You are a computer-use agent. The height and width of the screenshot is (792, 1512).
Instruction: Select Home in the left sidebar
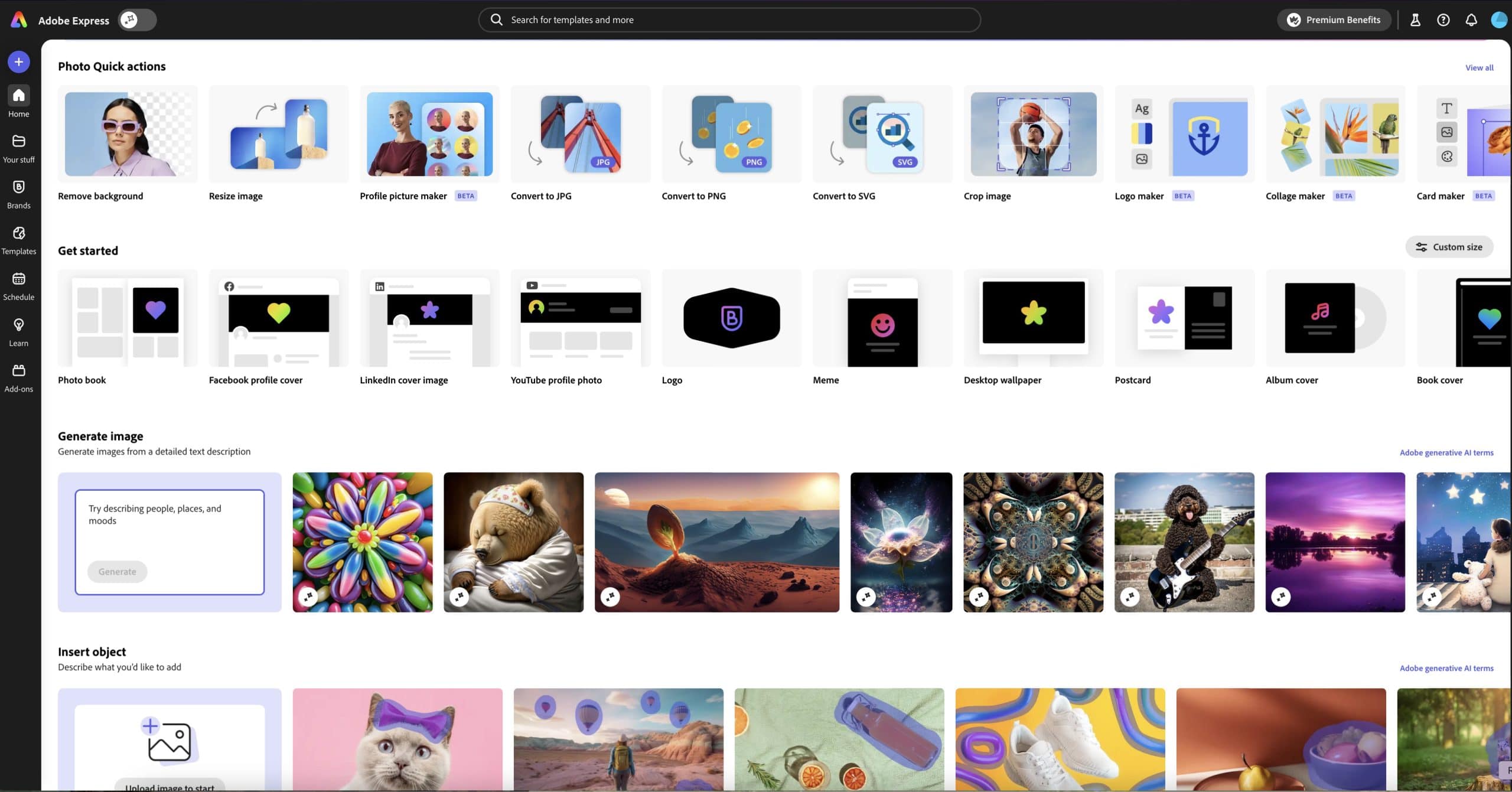pyautogui.click(x=18, y=102)
